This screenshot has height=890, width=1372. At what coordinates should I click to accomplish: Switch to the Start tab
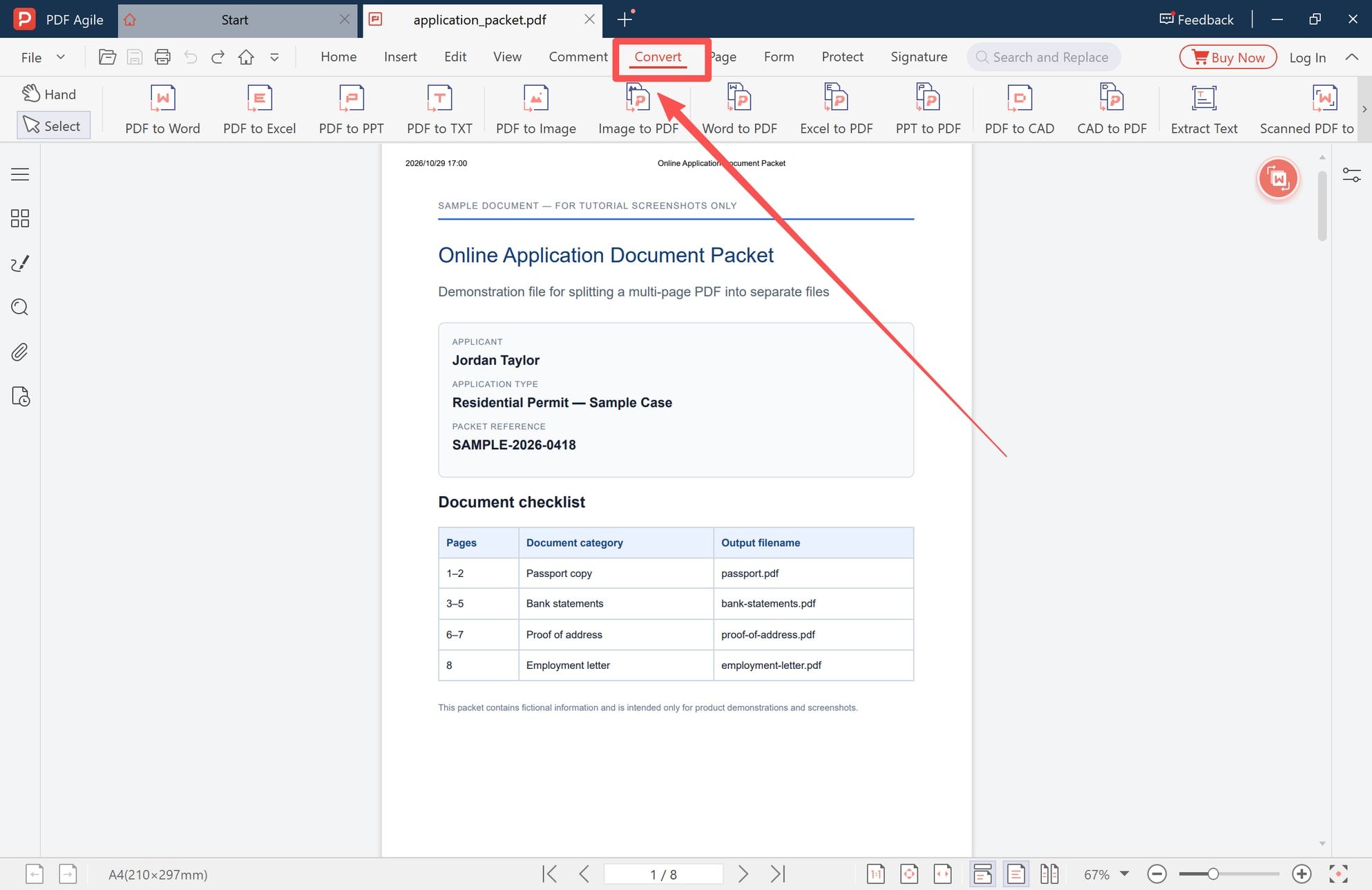pos(238,20)
